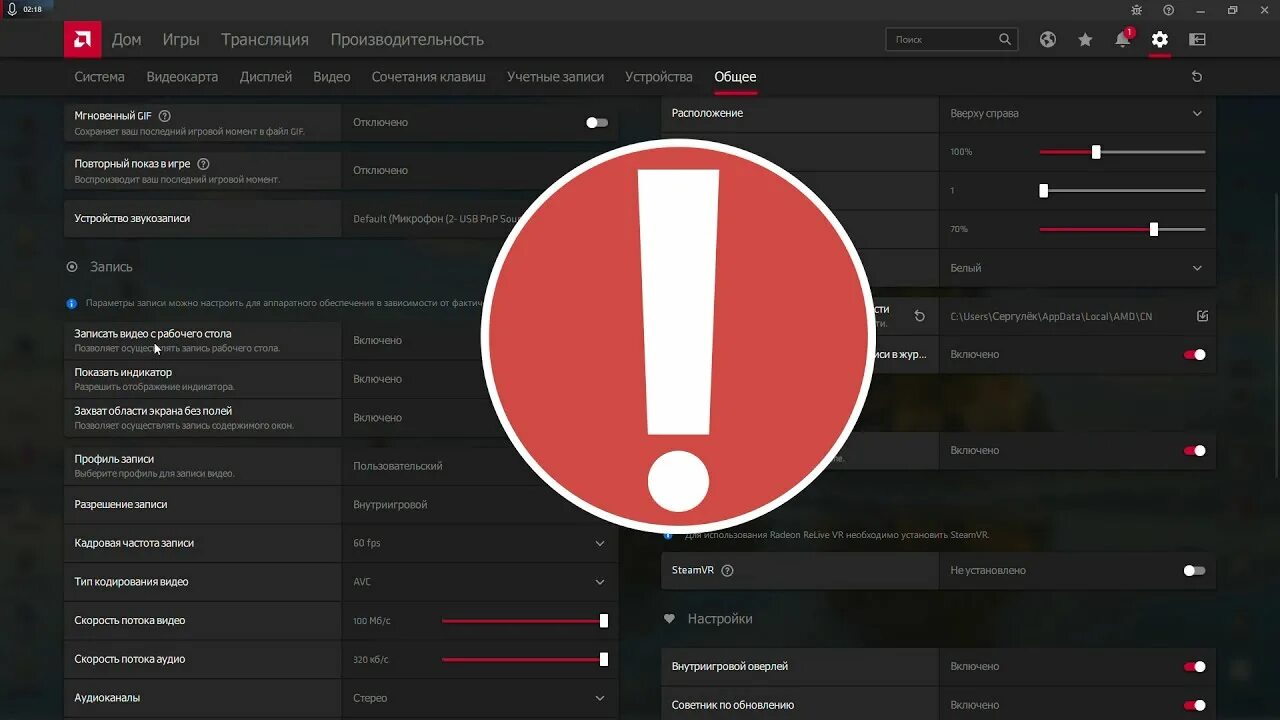Open the settings gear icon
The image size is (1280, 720).
pyautogui.click(x=1158, y=39)
